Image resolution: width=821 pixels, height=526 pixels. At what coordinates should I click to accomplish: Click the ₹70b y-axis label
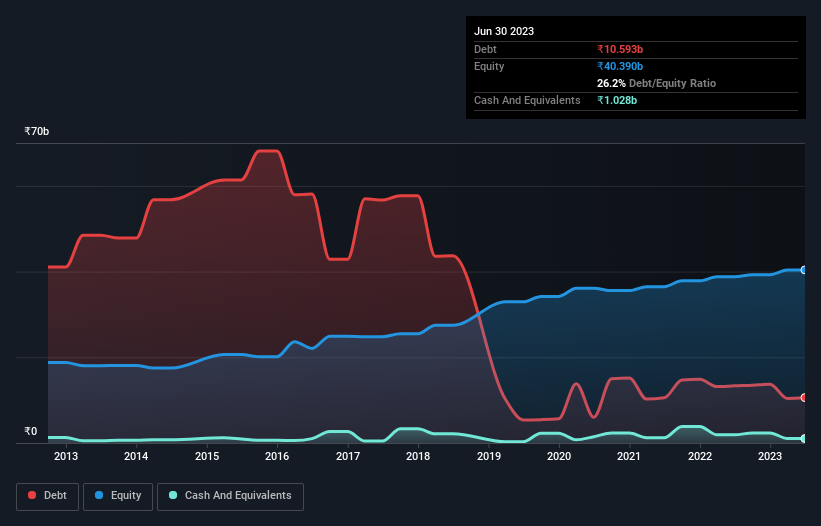[37, 131]
